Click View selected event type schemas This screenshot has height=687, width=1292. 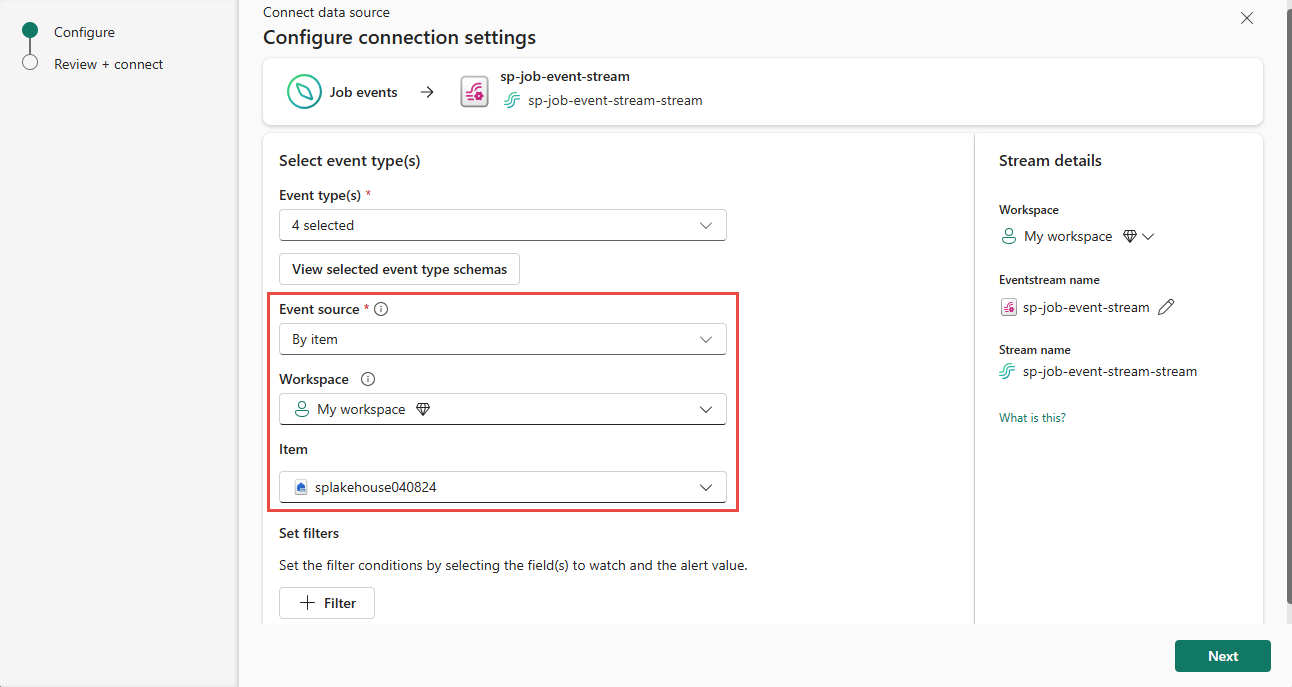tap(399, 269)
